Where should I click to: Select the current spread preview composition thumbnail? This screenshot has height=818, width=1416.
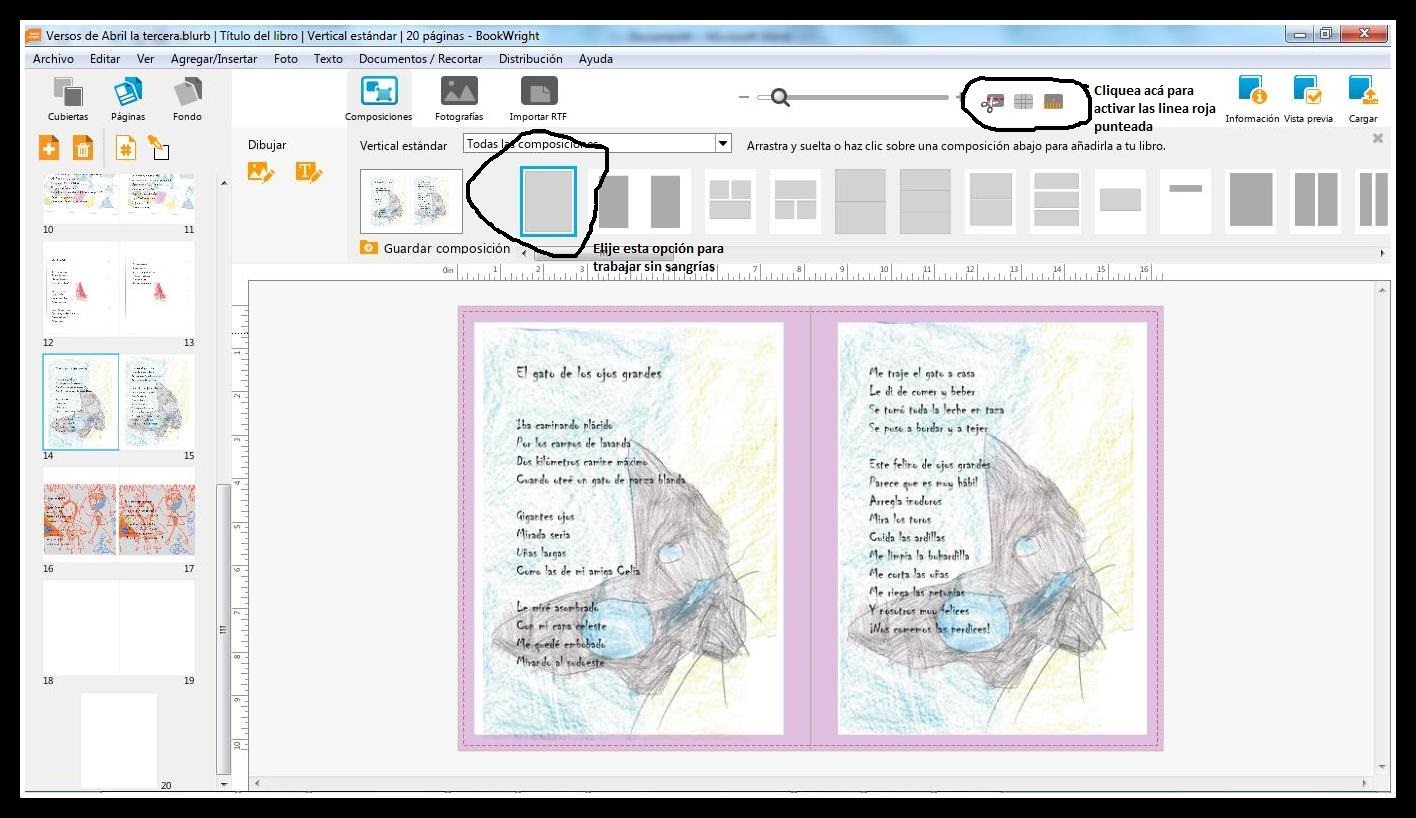(411, 201)
